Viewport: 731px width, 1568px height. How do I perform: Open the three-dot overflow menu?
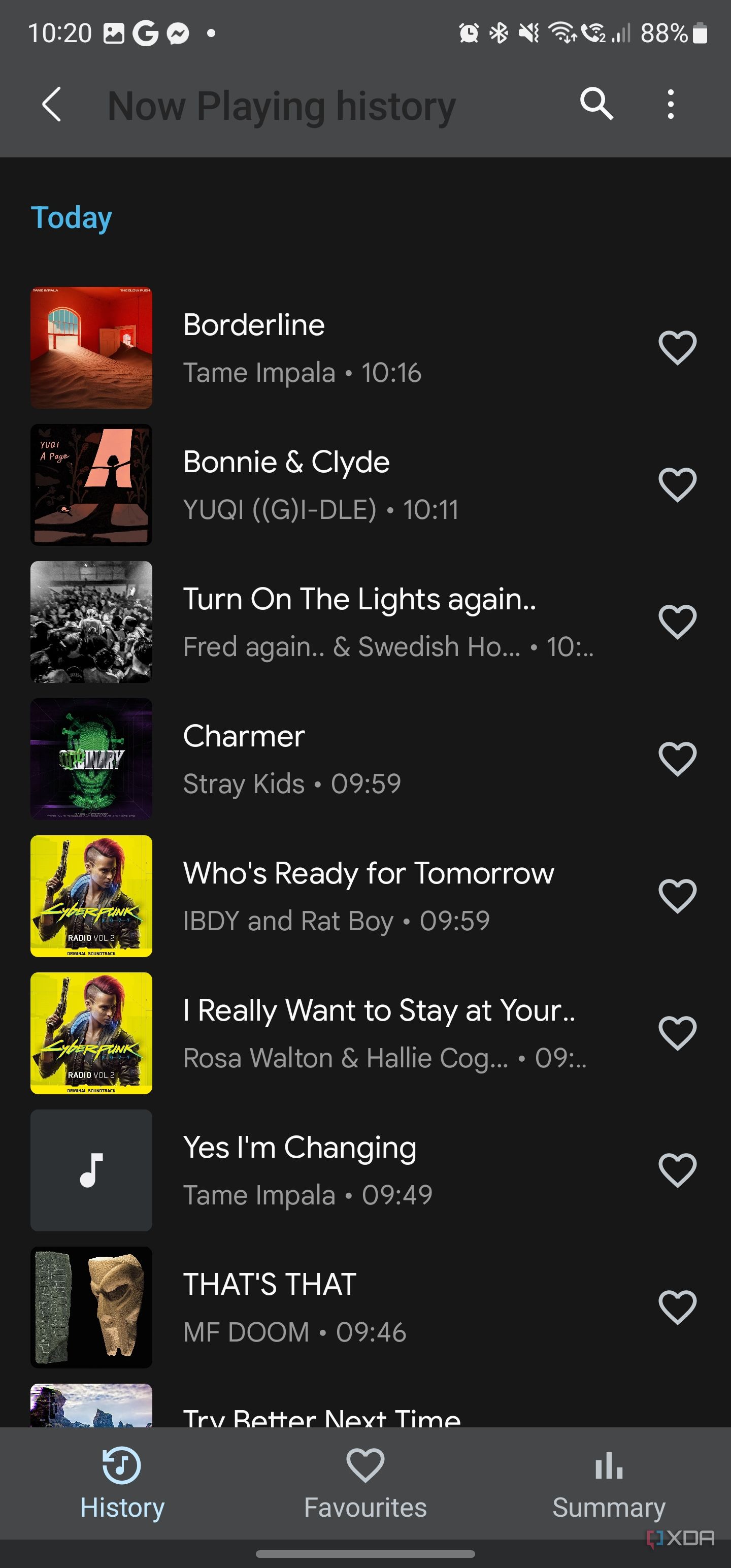670,104
